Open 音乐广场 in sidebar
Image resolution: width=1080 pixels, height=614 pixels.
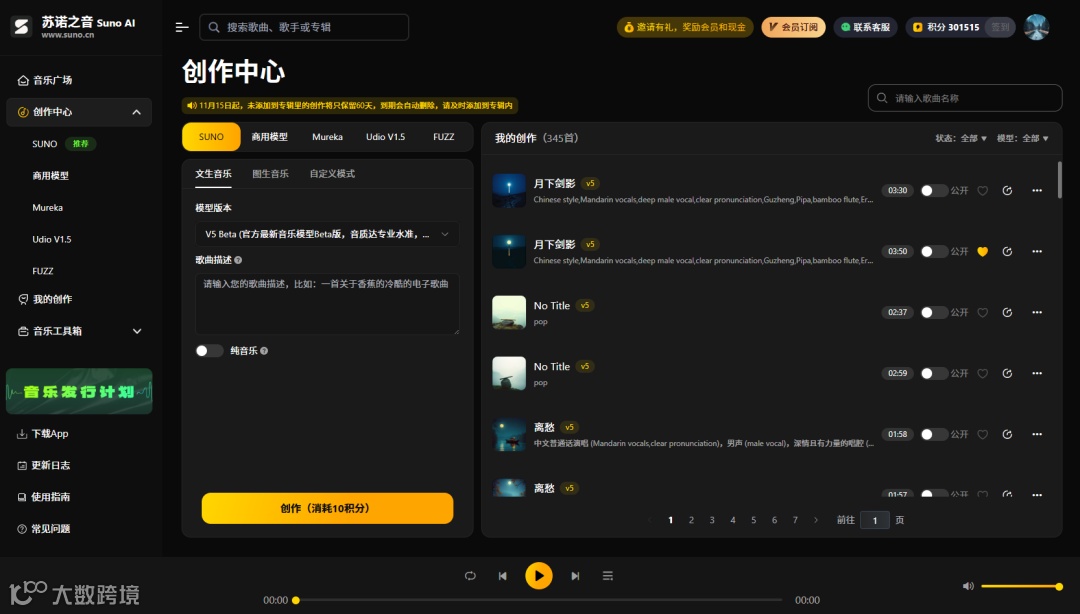79,81
